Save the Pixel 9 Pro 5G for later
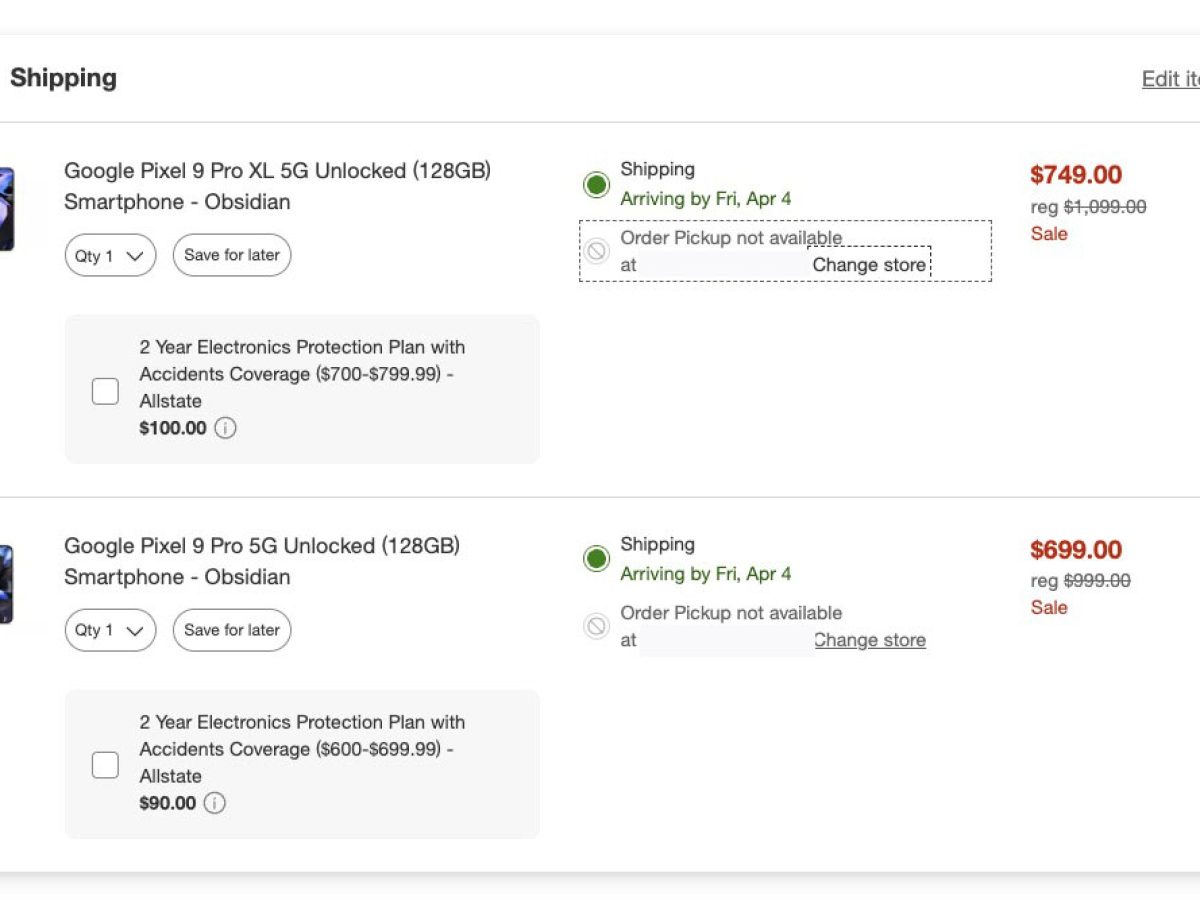 point(232,630)
